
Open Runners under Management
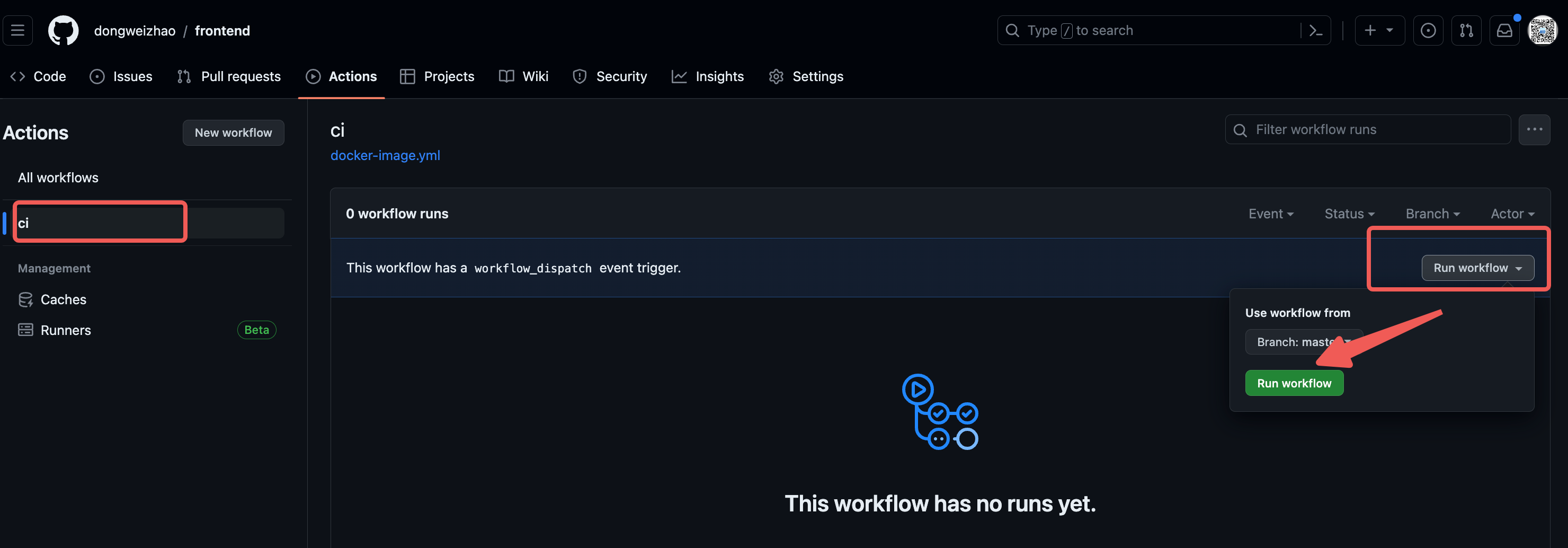pos(66,330)
